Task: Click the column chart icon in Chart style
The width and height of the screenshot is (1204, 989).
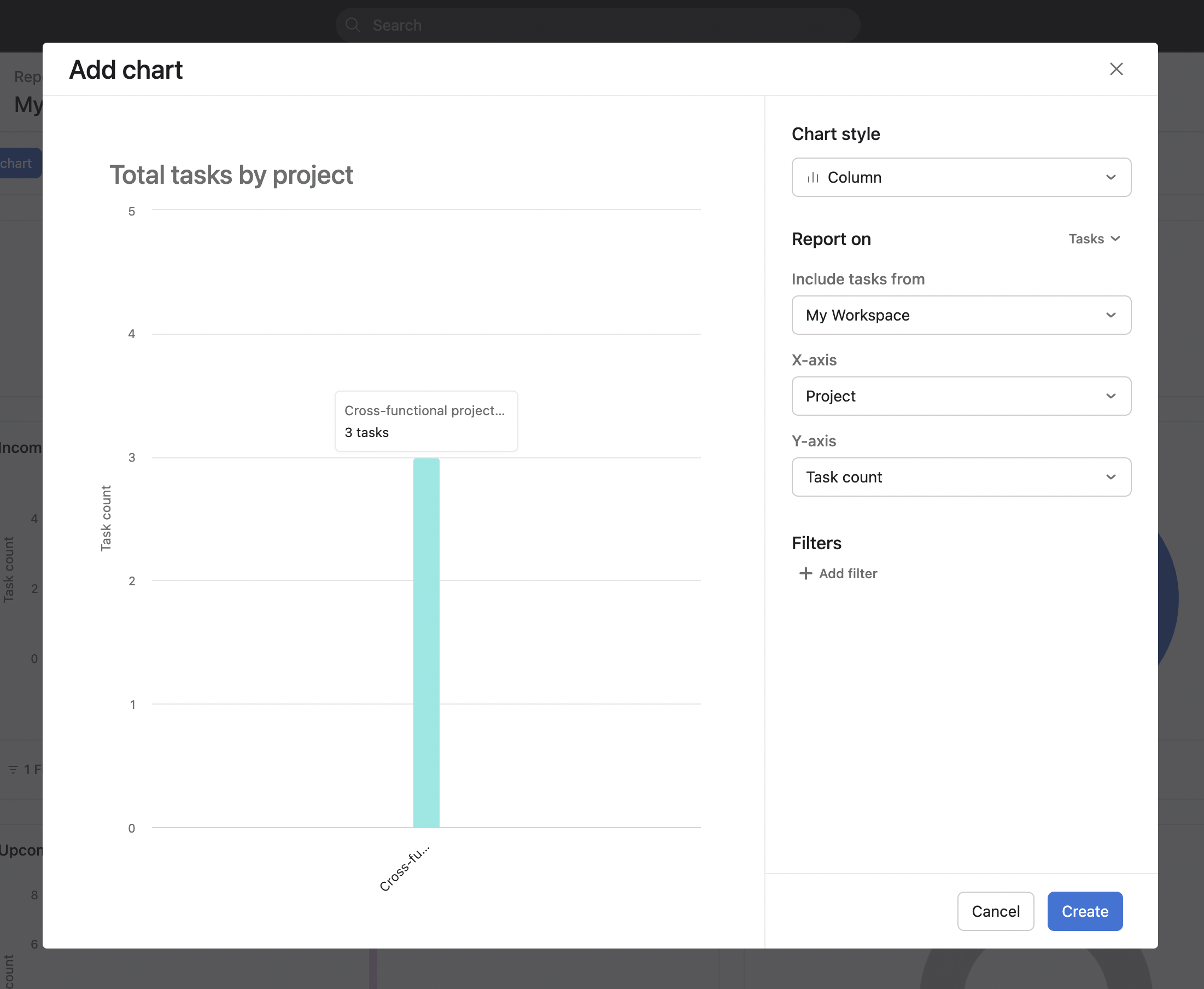Action: pos(813,178)
